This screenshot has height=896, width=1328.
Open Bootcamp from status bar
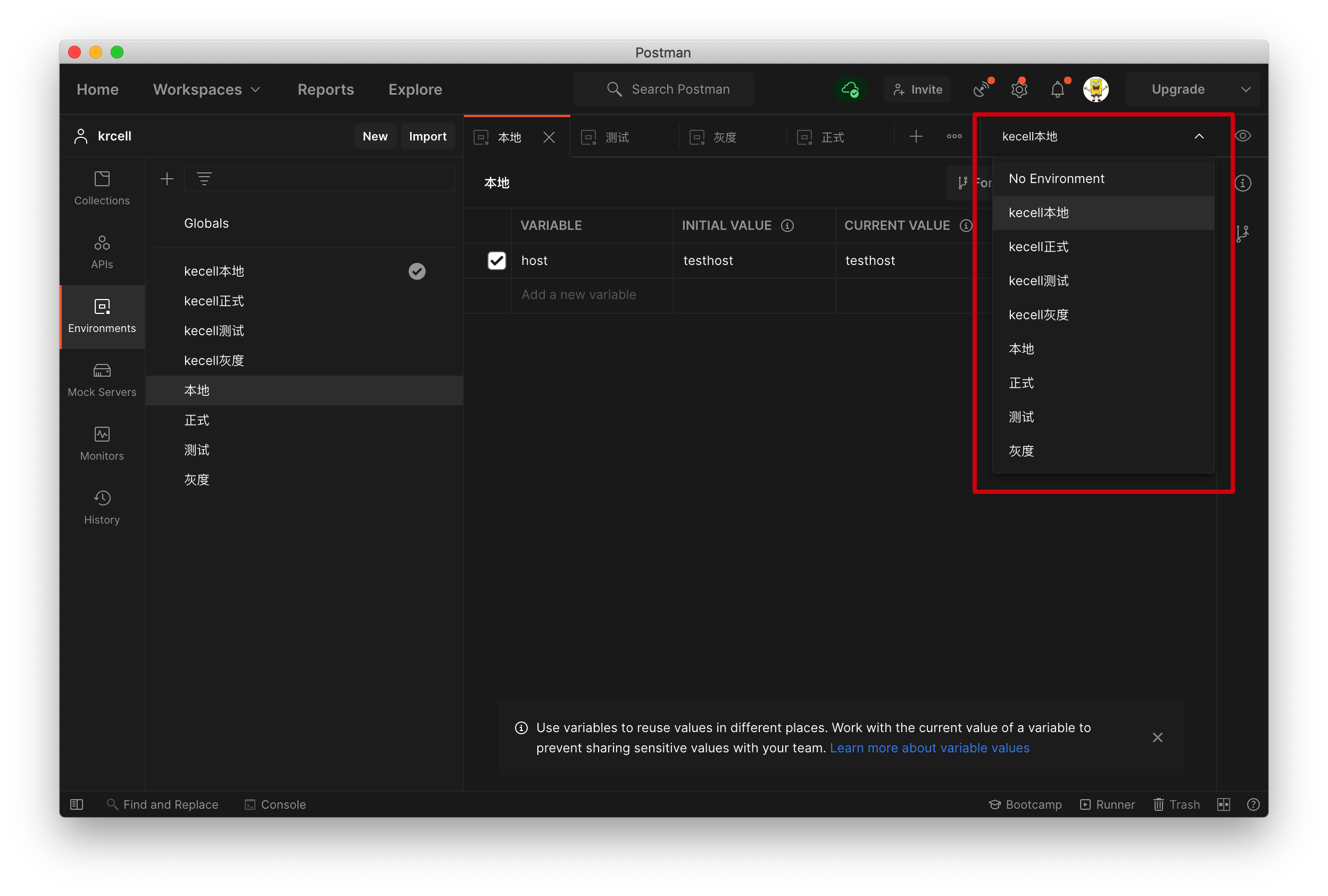tap(1025, 804)
